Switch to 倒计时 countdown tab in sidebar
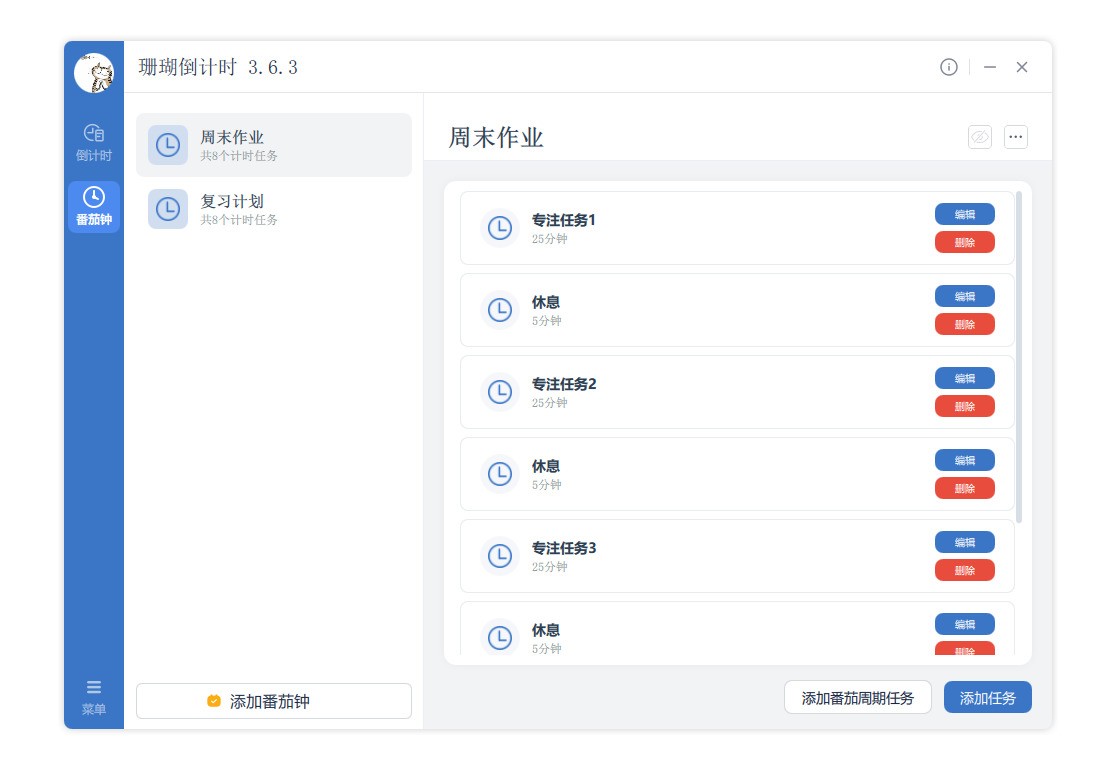The width and height of the screenshot is (1120, 760). point(94,142)
